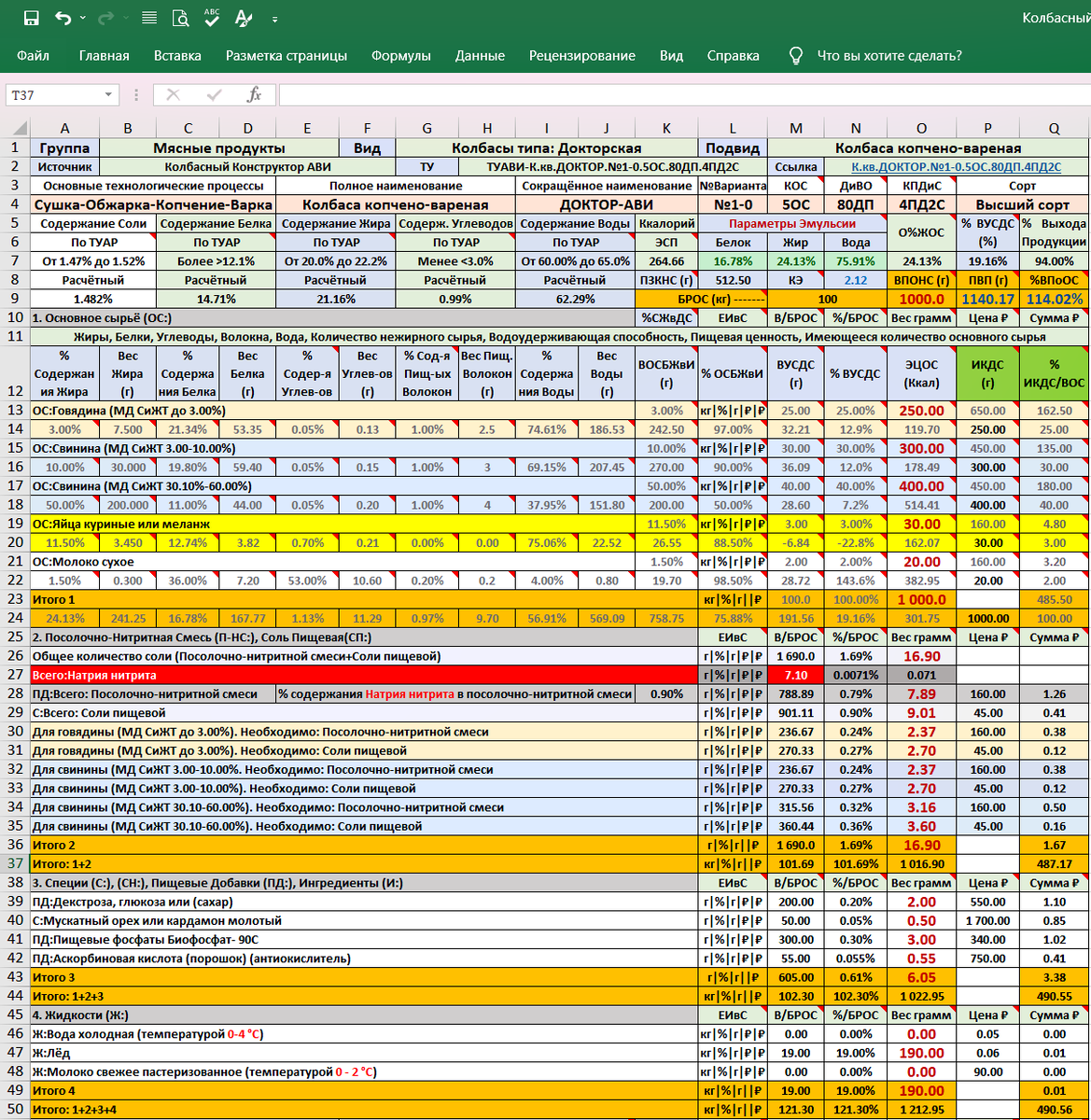Select row 13 header
This screenshot has width=1091, height=1120.
point(15,411)
